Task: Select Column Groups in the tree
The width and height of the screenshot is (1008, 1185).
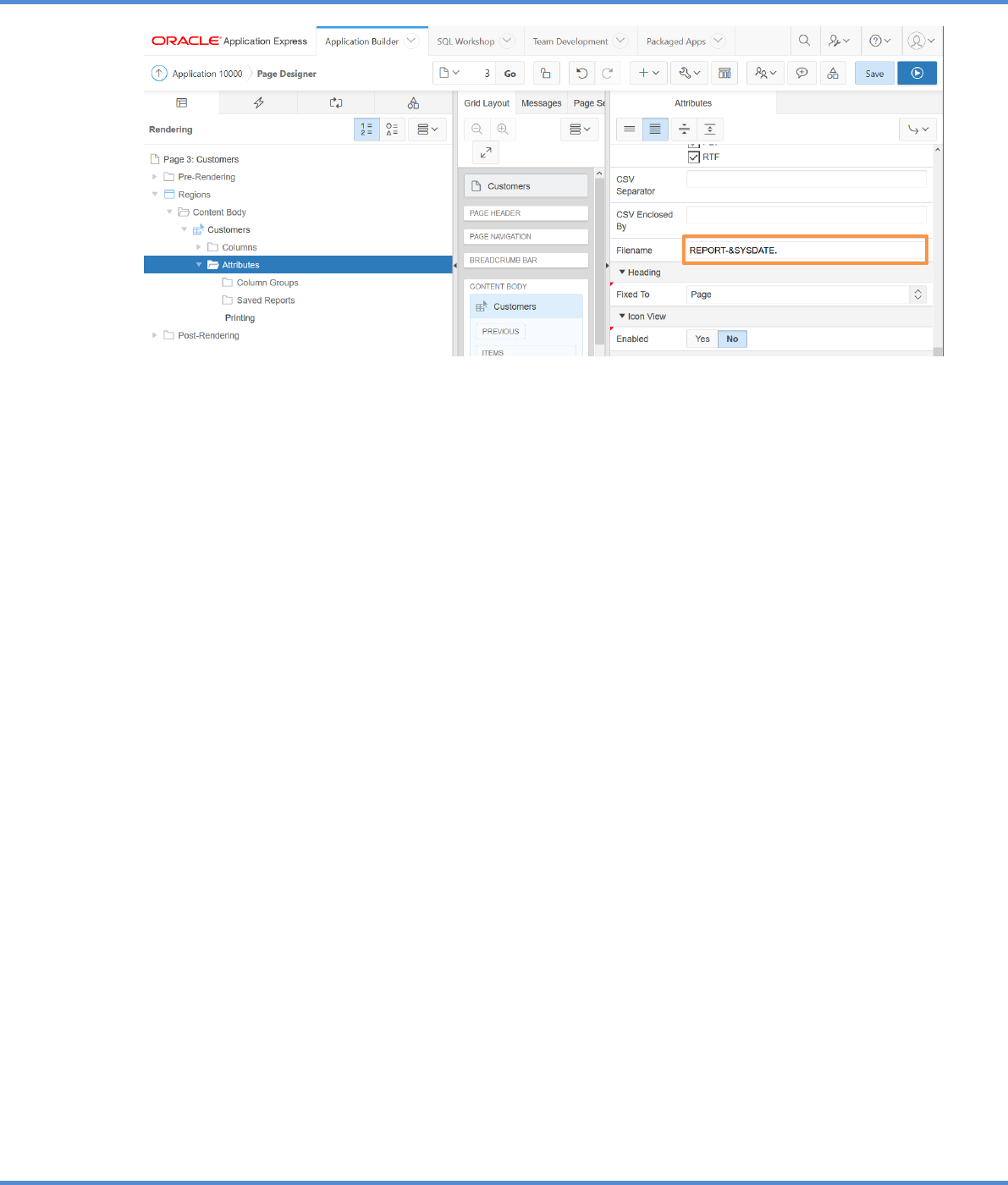Action: click(x=267, y=283)
